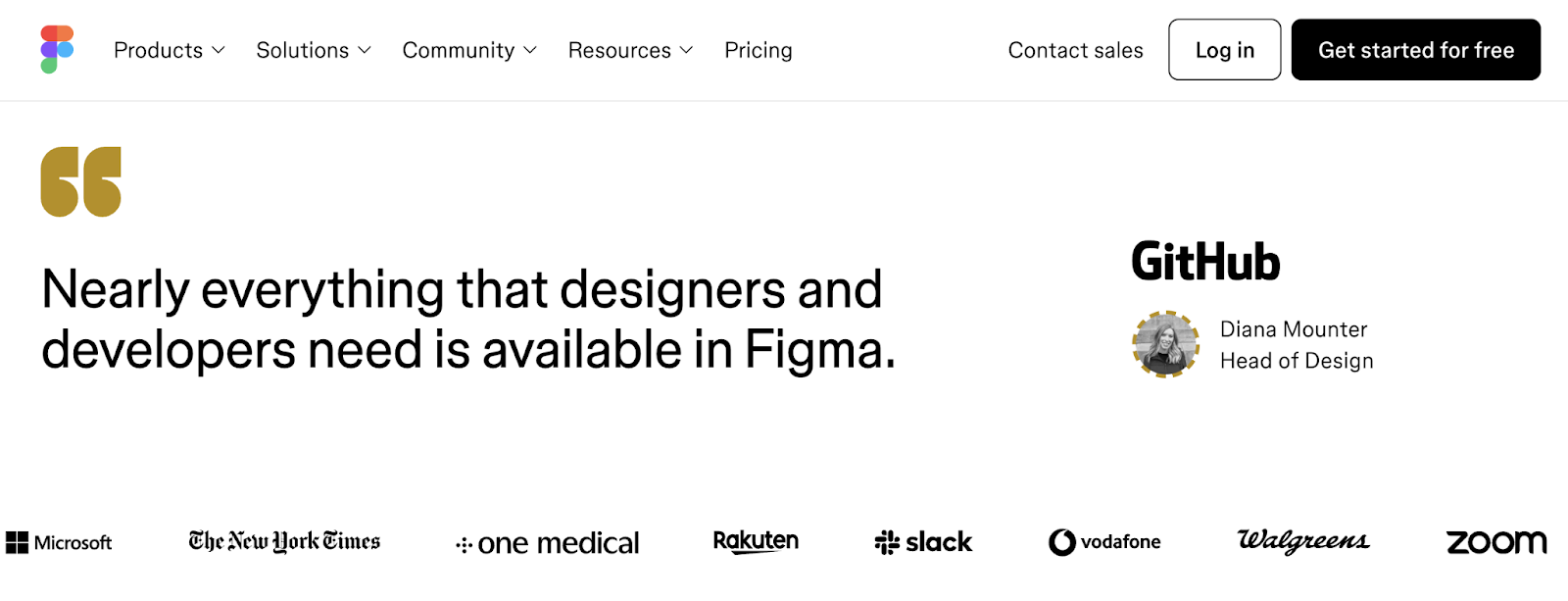
Task: Click The New York Times logo
Action: 283,540
